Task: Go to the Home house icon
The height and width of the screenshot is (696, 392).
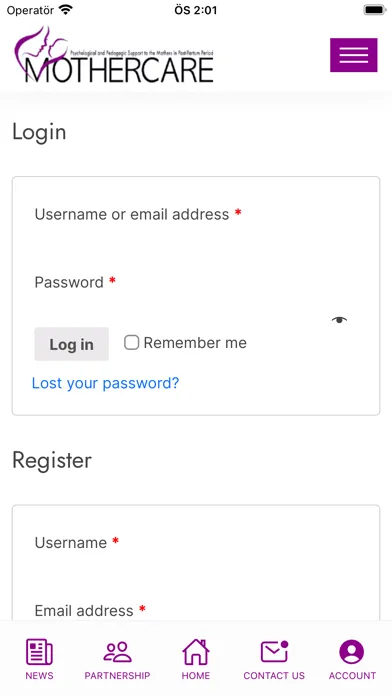Action: point(196,652)
